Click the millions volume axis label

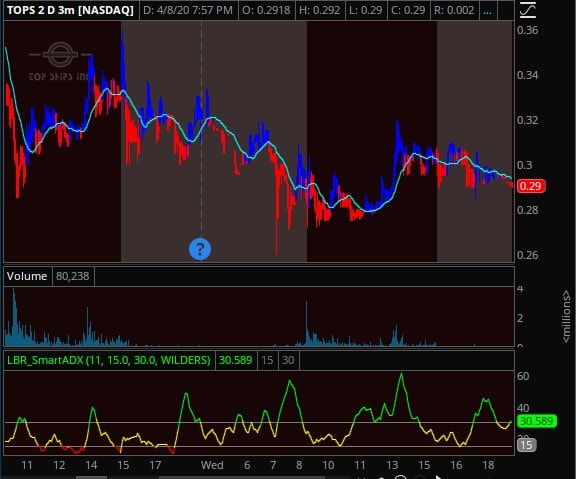(x=566, y=316)
